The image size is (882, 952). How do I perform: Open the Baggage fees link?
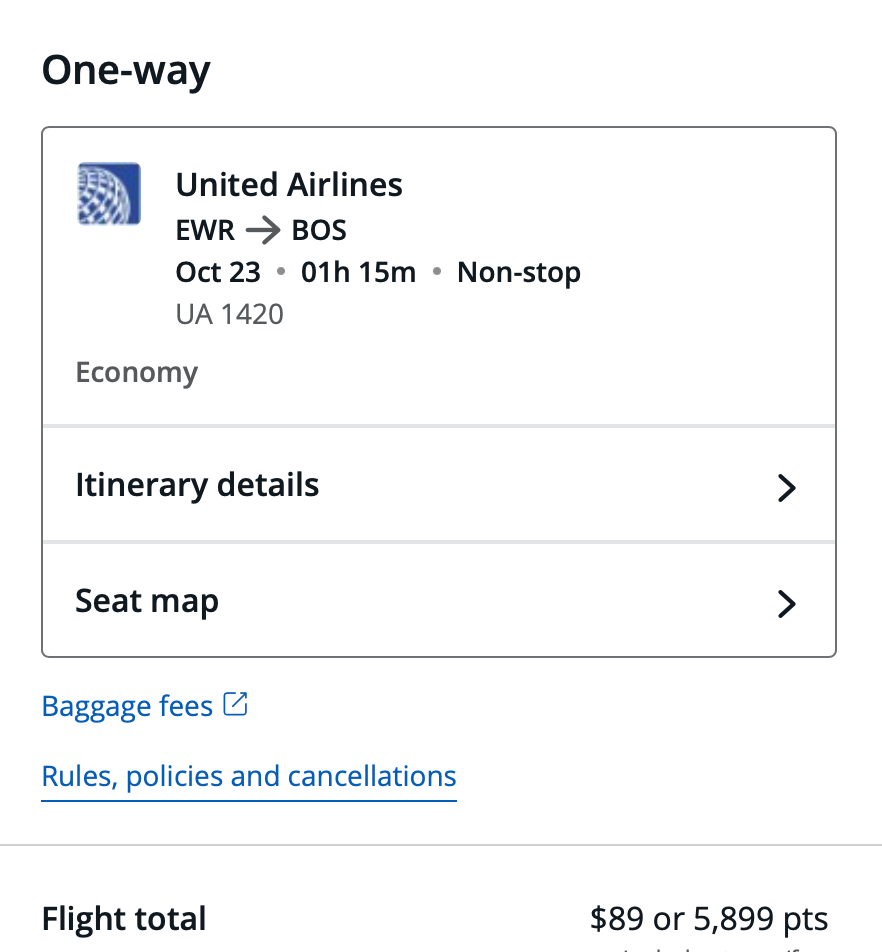[126, 706]
